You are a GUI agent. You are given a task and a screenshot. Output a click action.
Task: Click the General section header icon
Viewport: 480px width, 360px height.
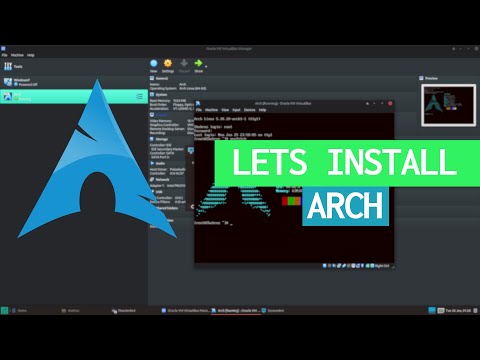coord(152,78)
